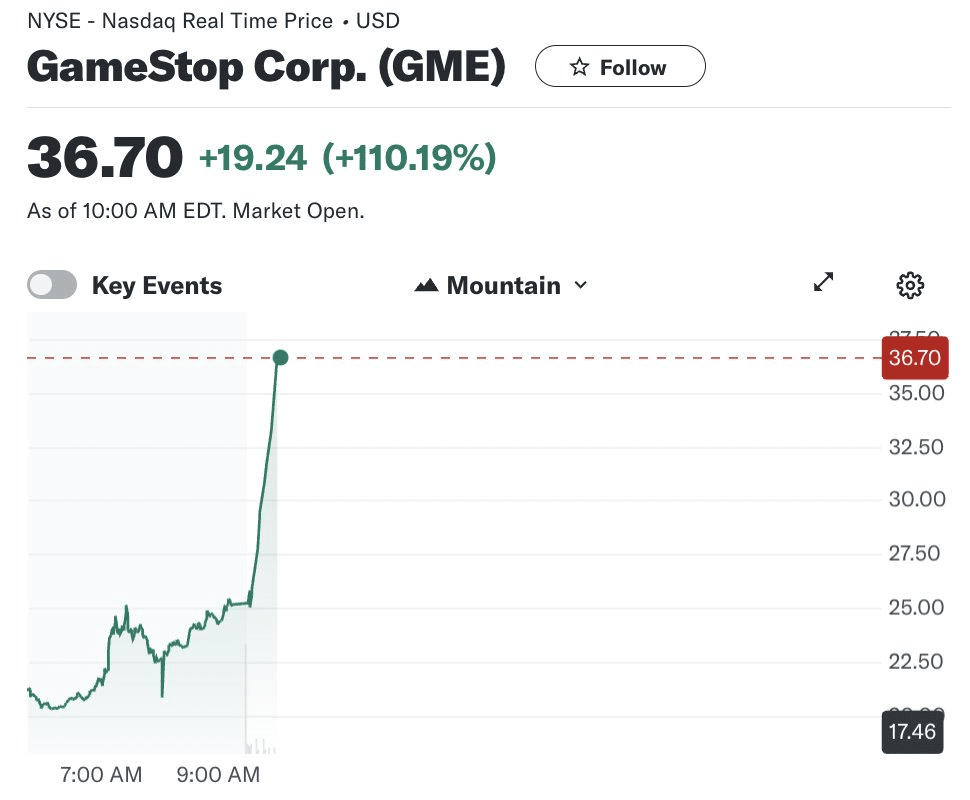Click the green current price dot
This screenshot has height=800, width=970.
(x=280, y=357)
